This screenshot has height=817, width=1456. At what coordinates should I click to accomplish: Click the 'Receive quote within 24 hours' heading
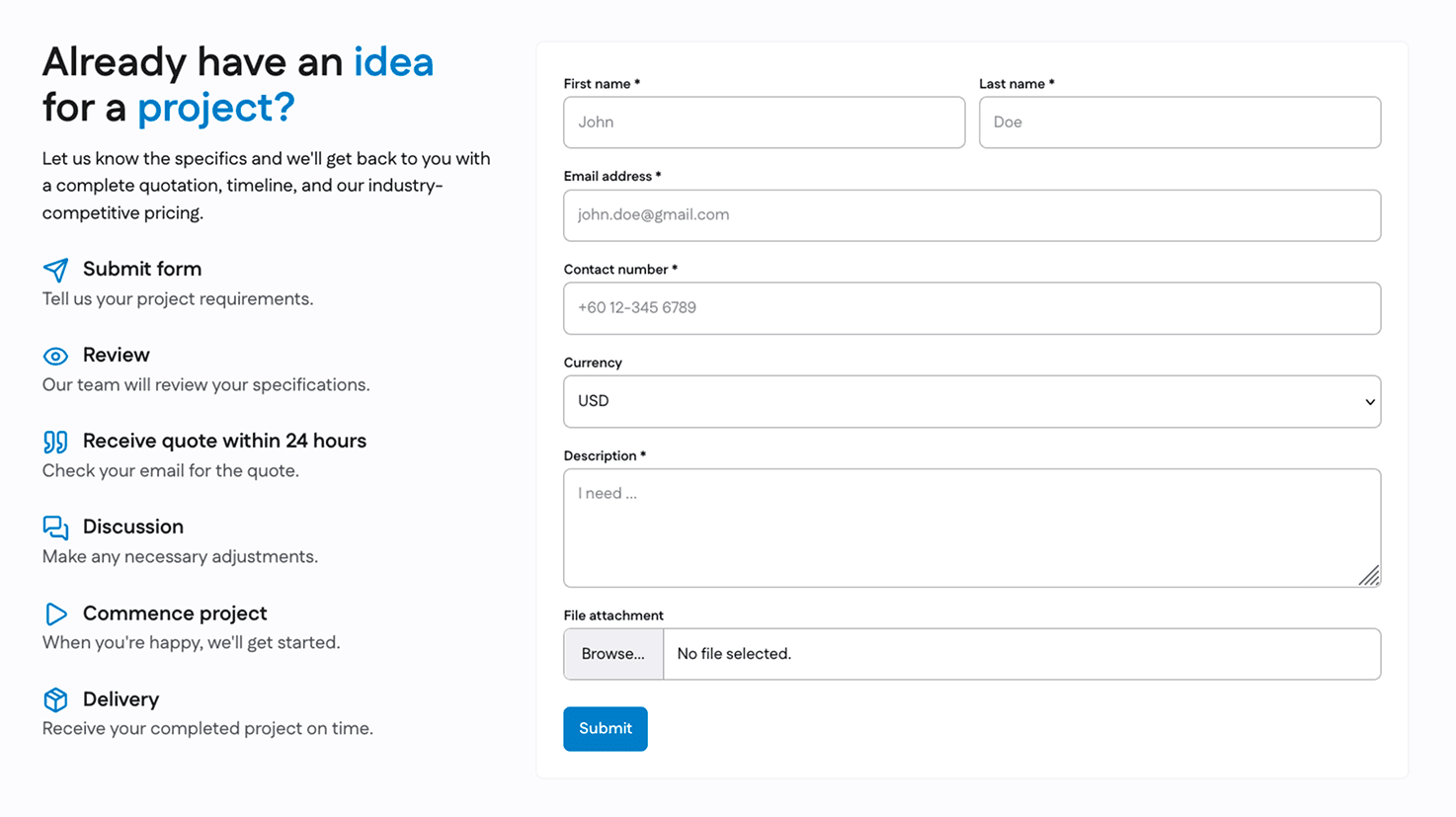point(224,441)
